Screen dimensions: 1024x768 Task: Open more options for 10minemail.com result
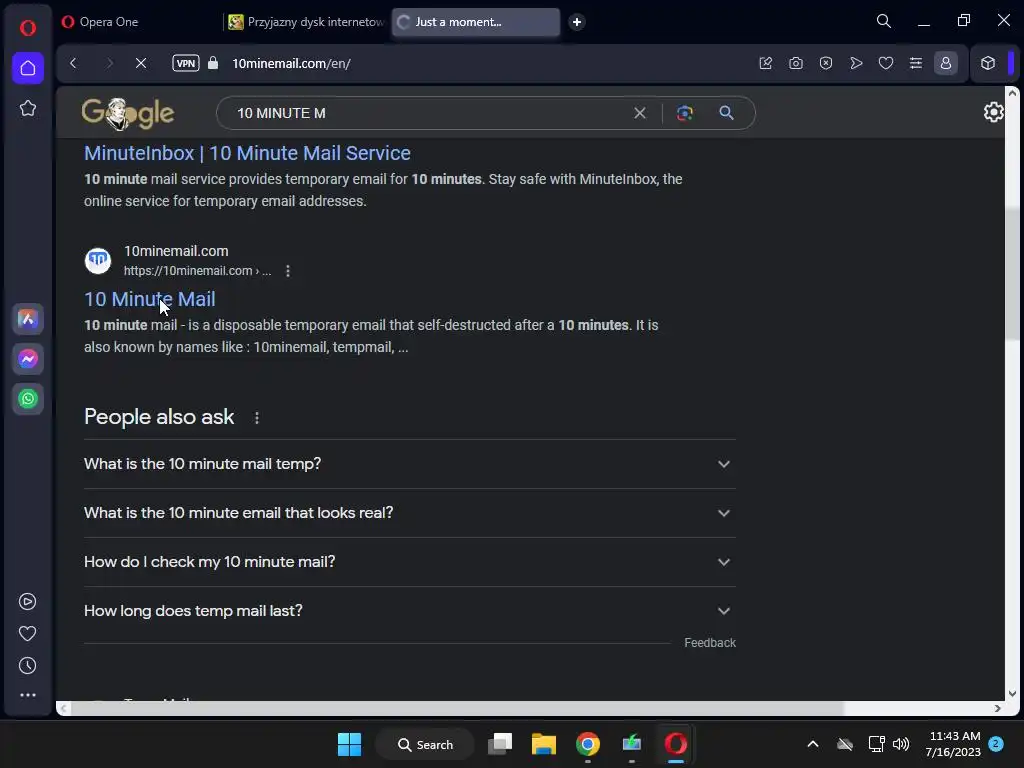tap(288, 270)
